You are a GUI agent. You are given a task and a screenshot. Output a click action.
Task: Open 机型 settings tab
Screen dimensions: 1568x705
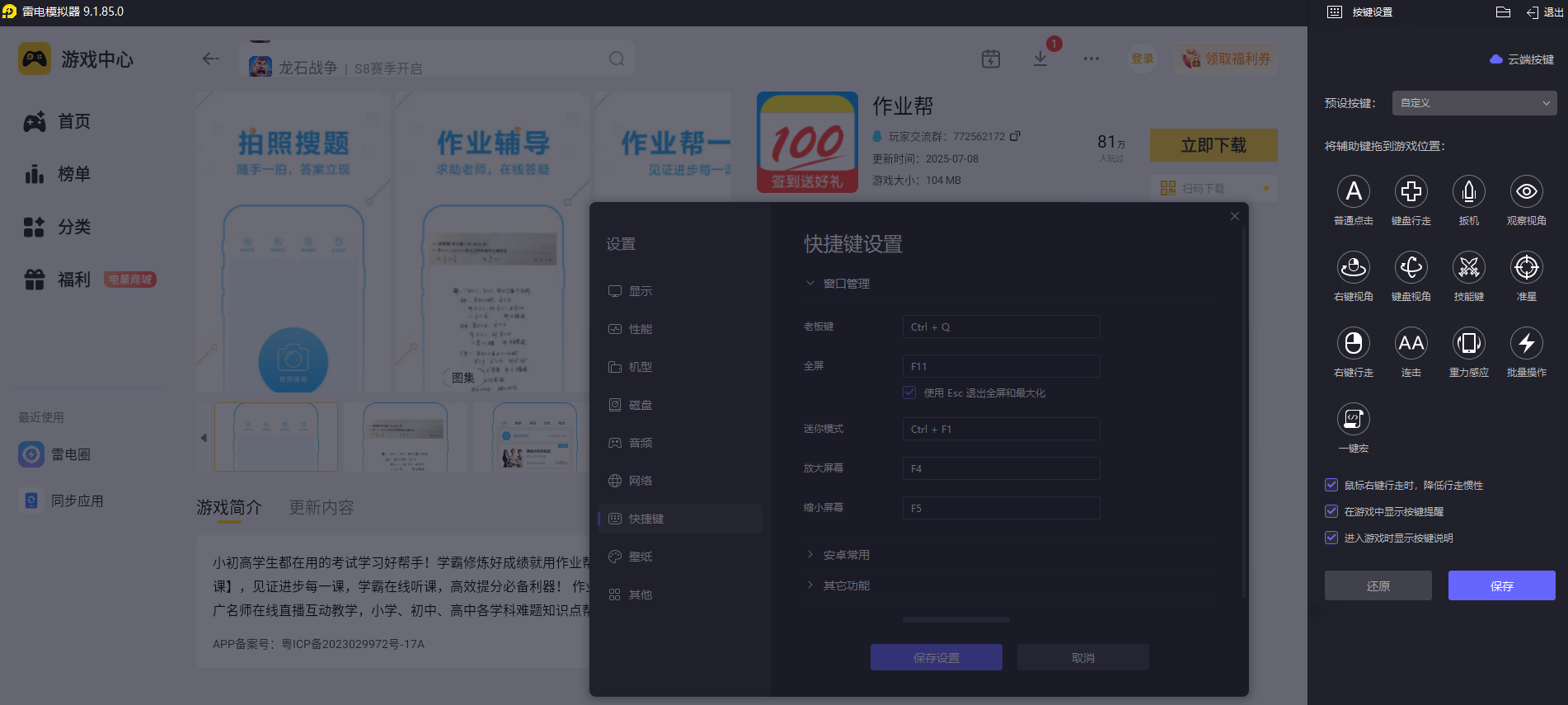pyautogui.click(x=680, y=367)
